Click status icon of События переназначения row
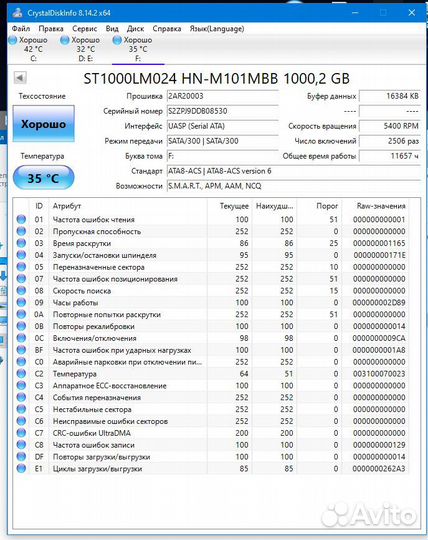The height and width of the screenshot is (540, 428). tap(21, 397)
